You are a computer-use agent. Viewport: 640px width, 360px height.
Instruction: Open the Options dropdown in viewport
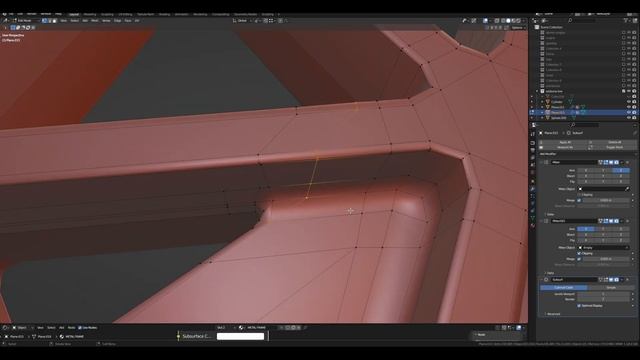(518, 28)
